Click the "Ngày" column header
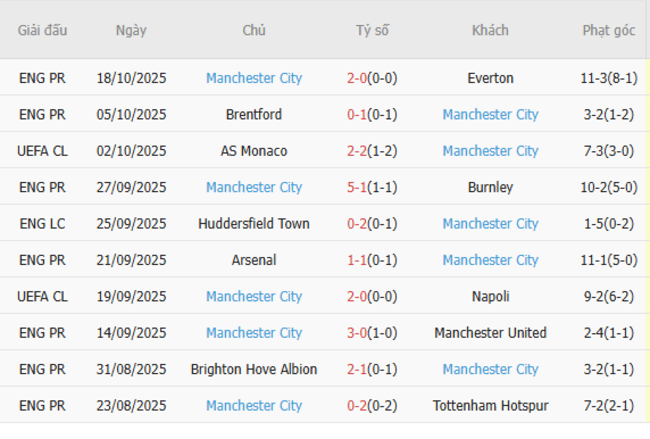Screen dimensions: 650x439 pyautogui.click(x=131, y=30)
